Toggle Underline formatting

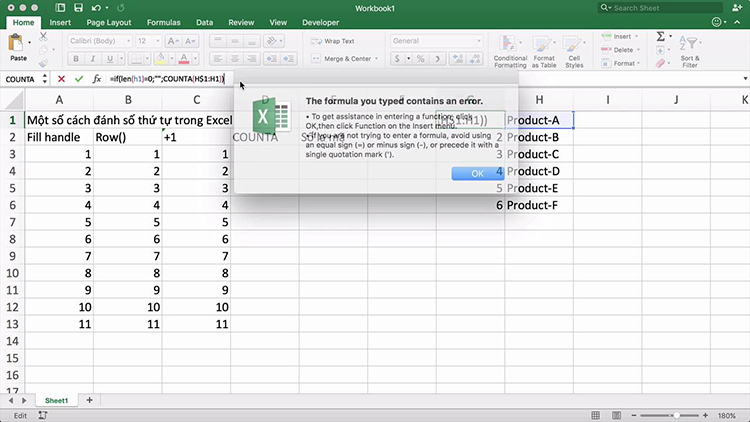pos(110,58)
